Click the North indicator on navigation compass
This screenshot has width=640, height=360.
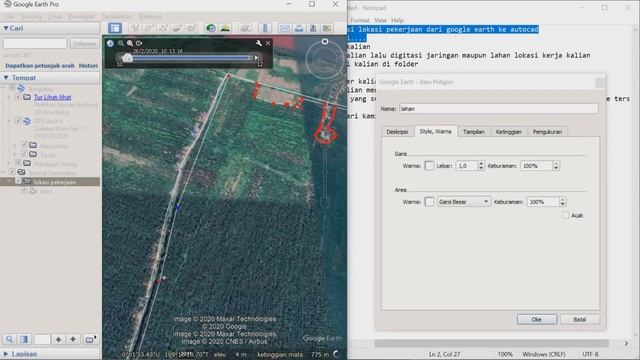pyautogui.click(x=325, y=41)
